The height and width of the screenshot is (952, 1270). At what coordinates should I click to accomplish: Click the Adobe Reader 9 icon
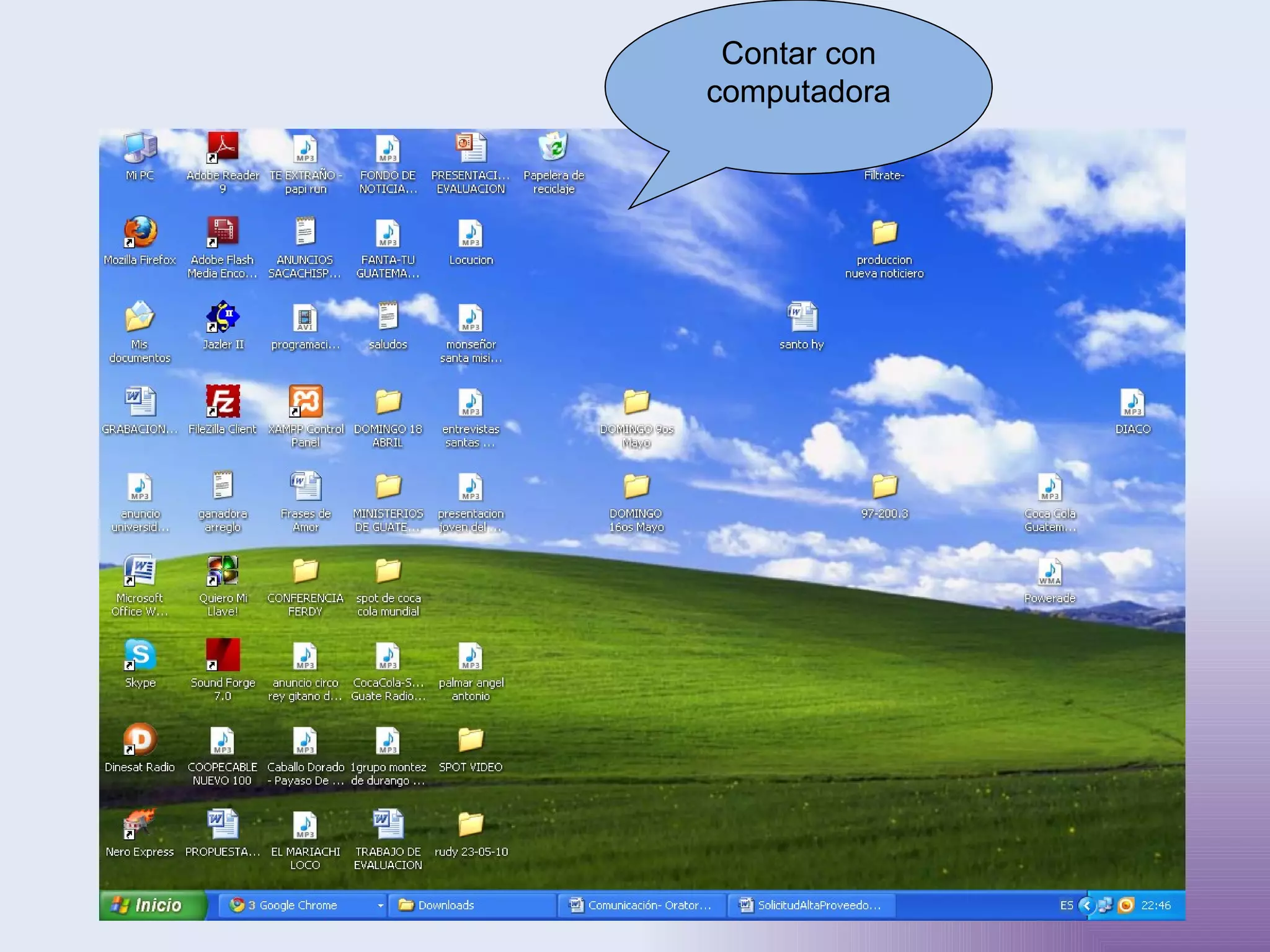click(223, 148)
